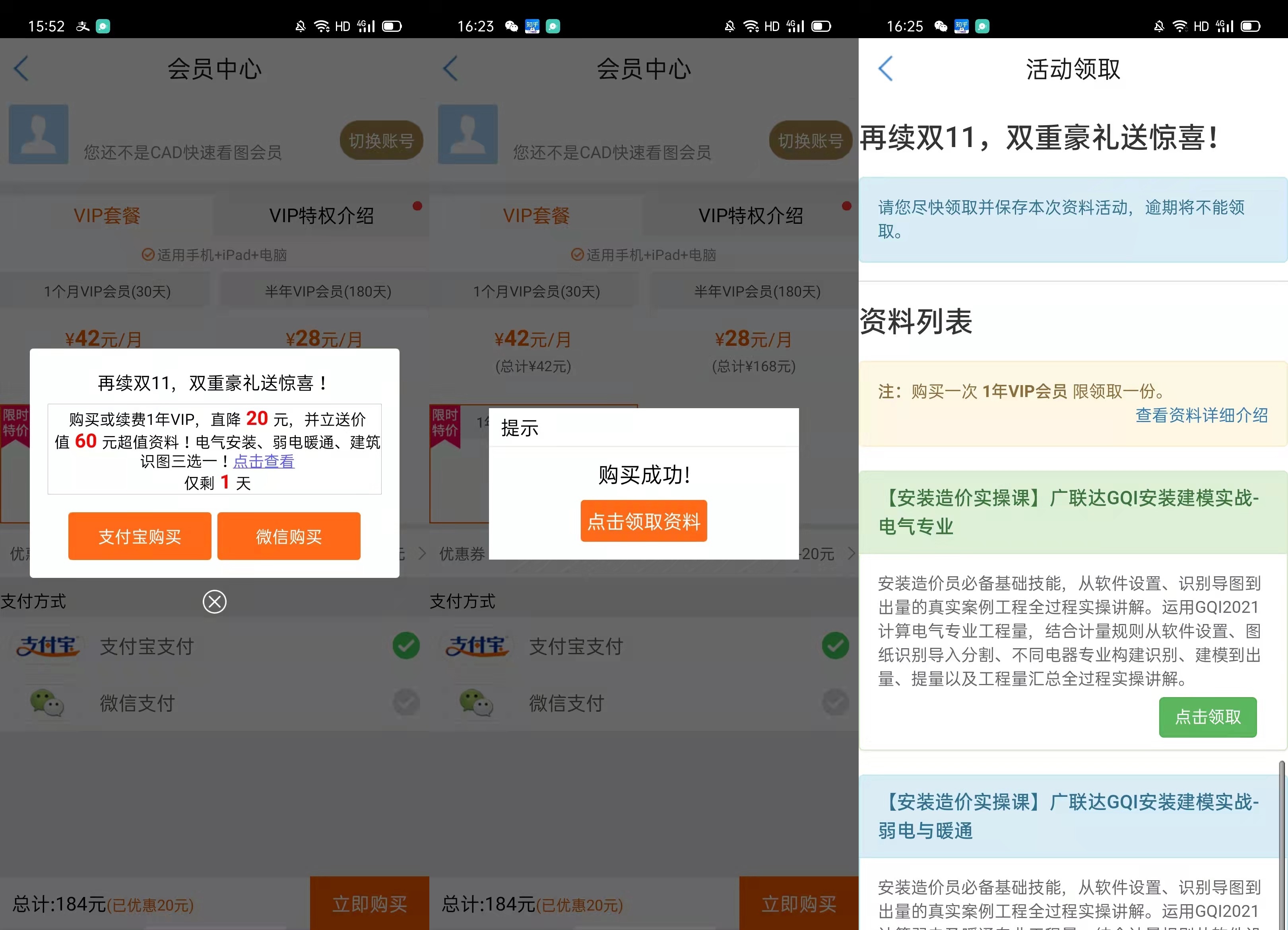The width and height of the screenshot is (1288, 930).
Task: Select 微信支付 check mark, 16:23 screen
Action: tap(835, 703)
